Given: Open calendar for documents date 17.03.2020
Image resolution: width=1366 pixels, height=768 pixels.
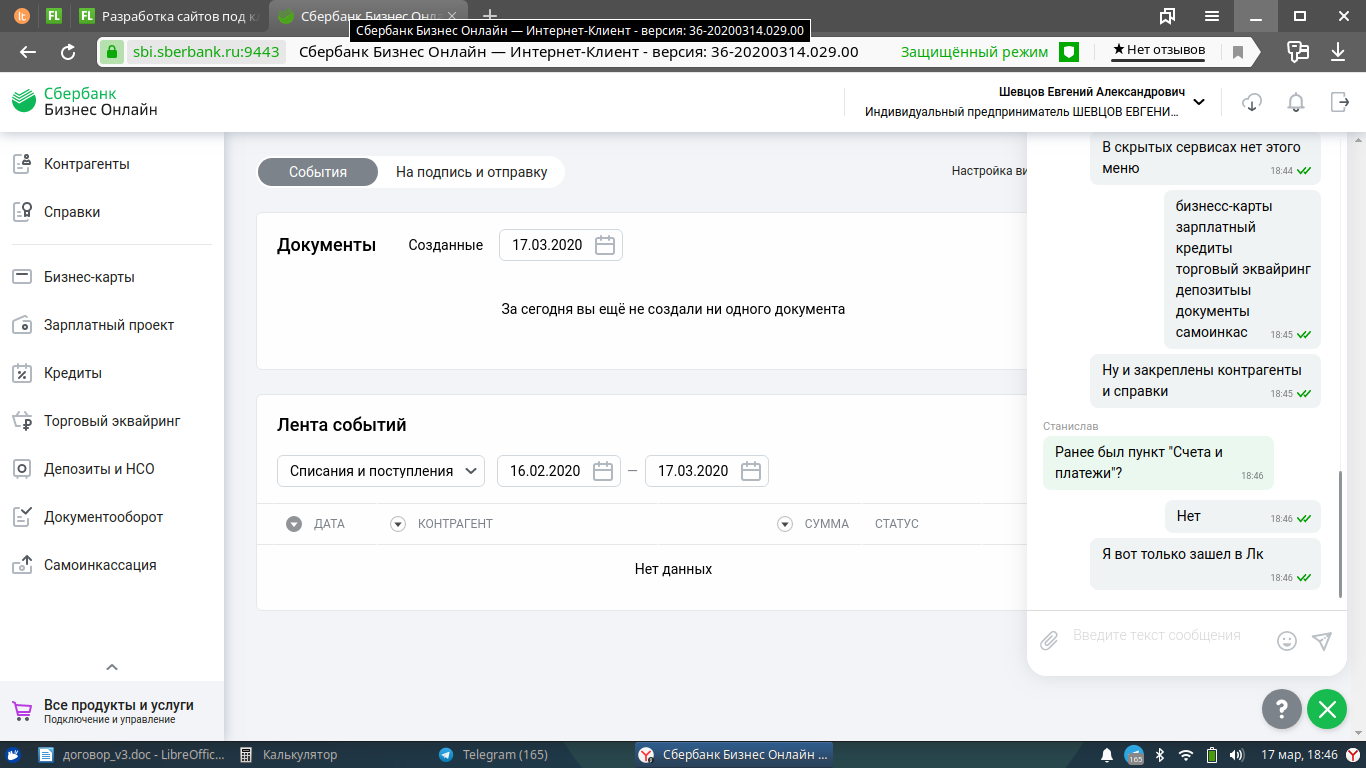Looking at the screenshot, I should point(604,245).
